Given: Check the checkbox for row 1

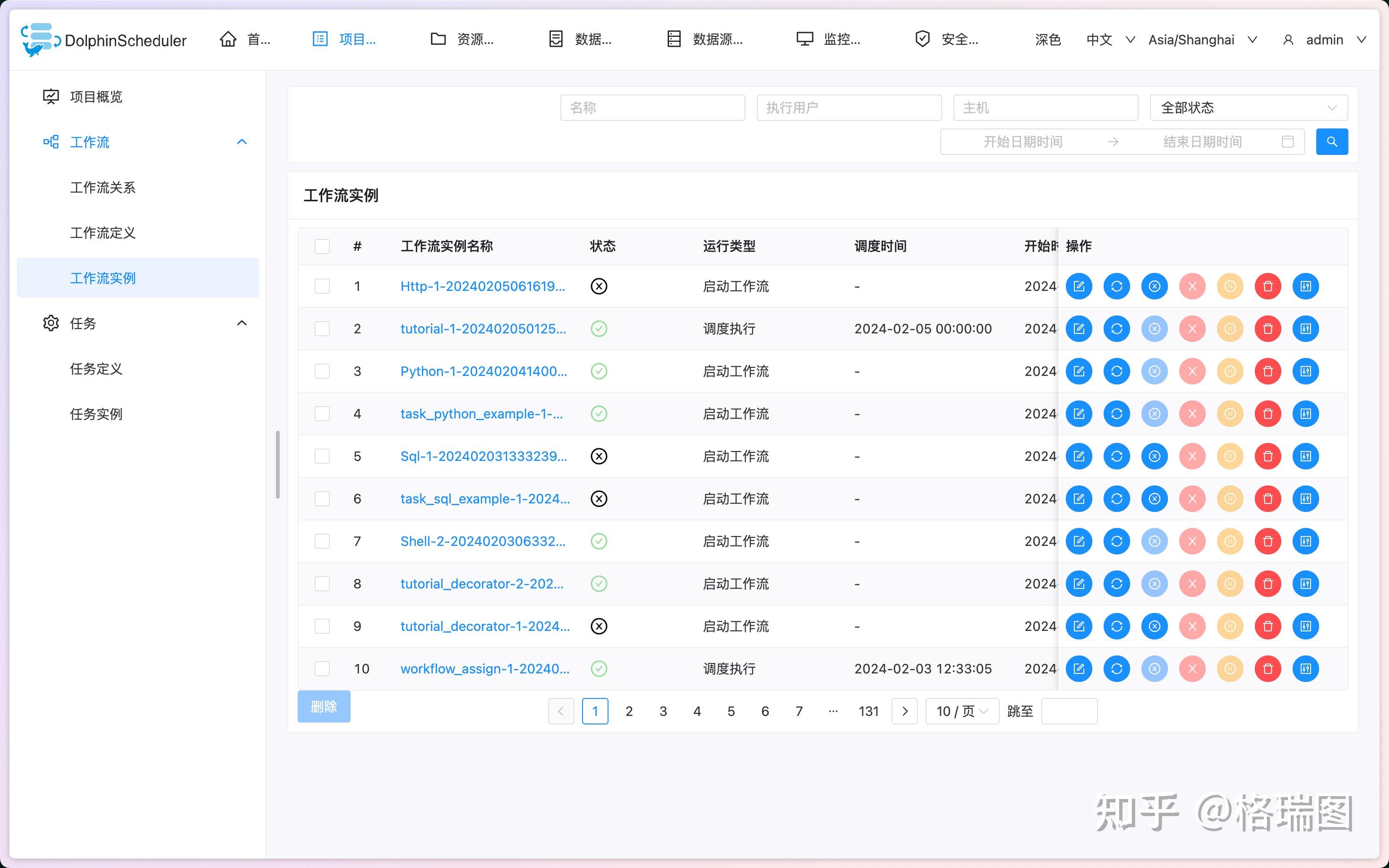Looking at the screenshot, I should (322, 286).
